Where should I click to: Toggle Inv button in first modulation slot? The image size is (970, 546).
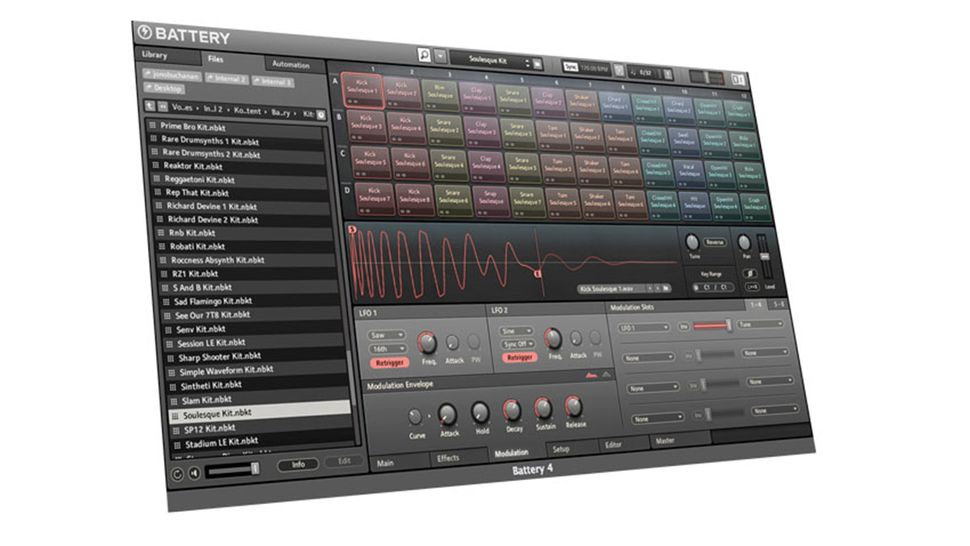coord(684,326)
